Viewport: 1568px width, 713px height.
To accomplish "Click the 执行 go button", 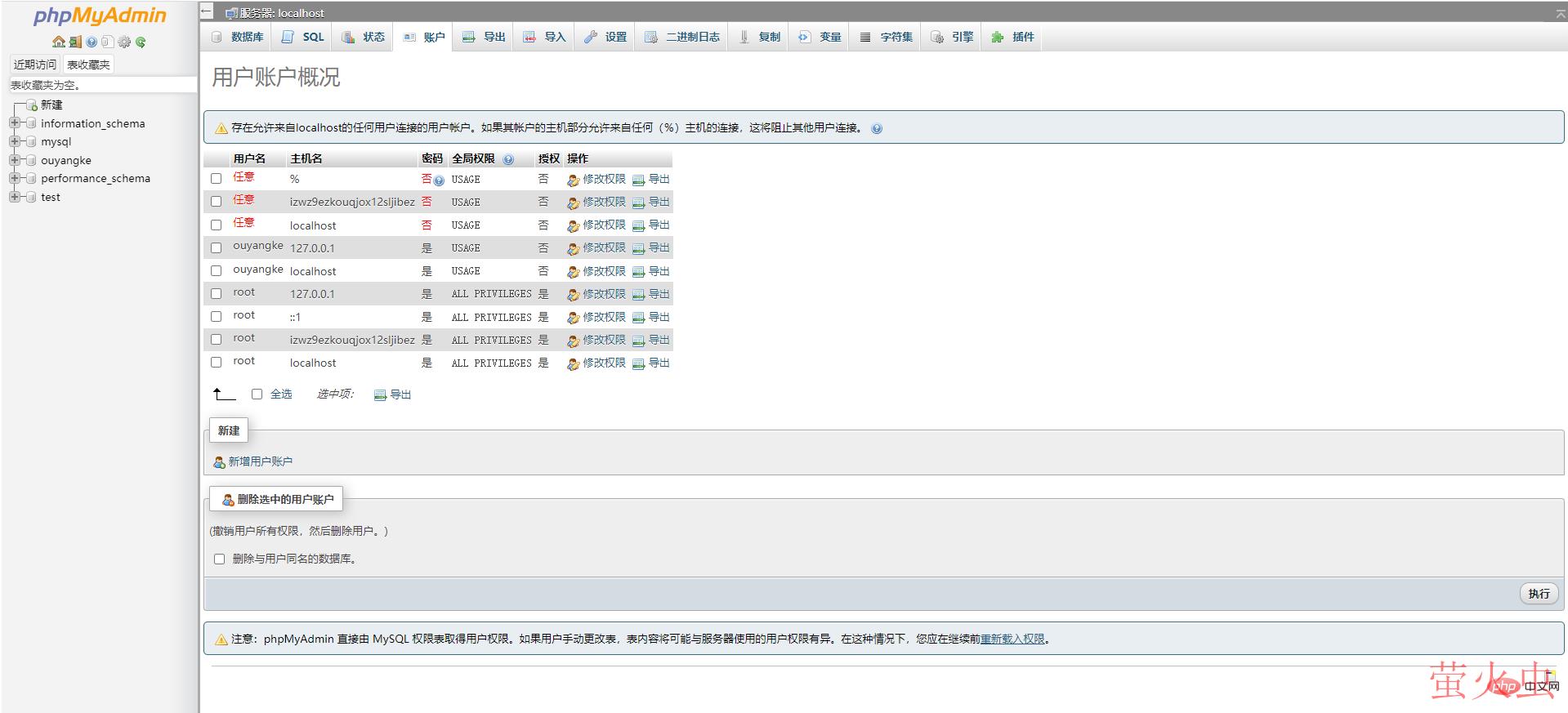I will click(1539, 594).
